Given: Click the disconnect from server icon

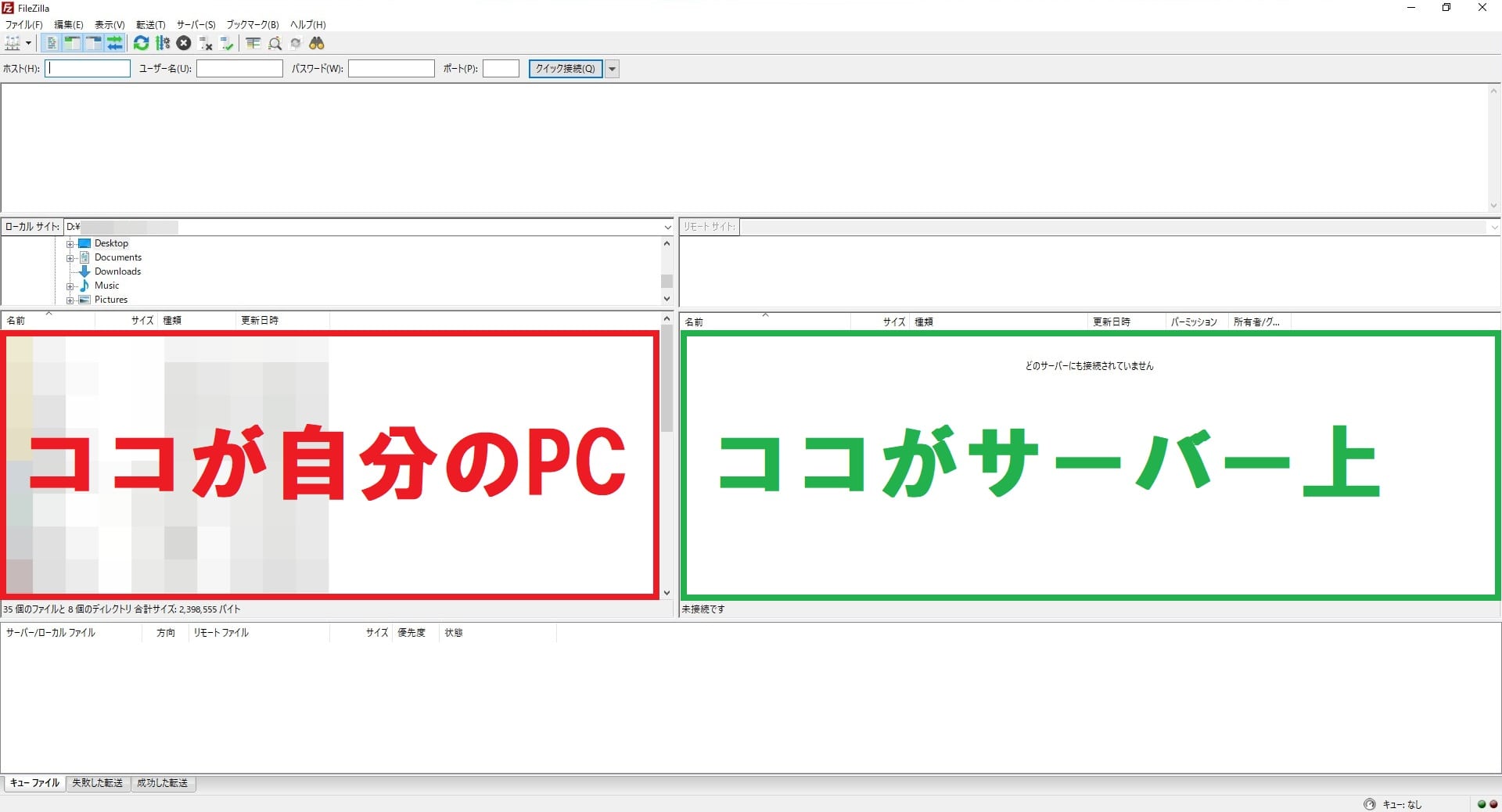Looking at the screenshot, I should point(206,44).
